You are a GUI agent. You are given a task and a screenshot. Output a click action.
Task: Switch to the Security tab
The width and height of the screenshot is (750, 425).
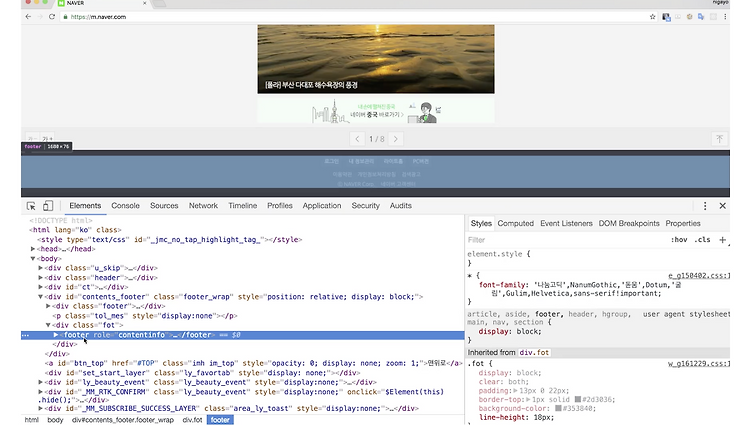click(x=365, y=206)
